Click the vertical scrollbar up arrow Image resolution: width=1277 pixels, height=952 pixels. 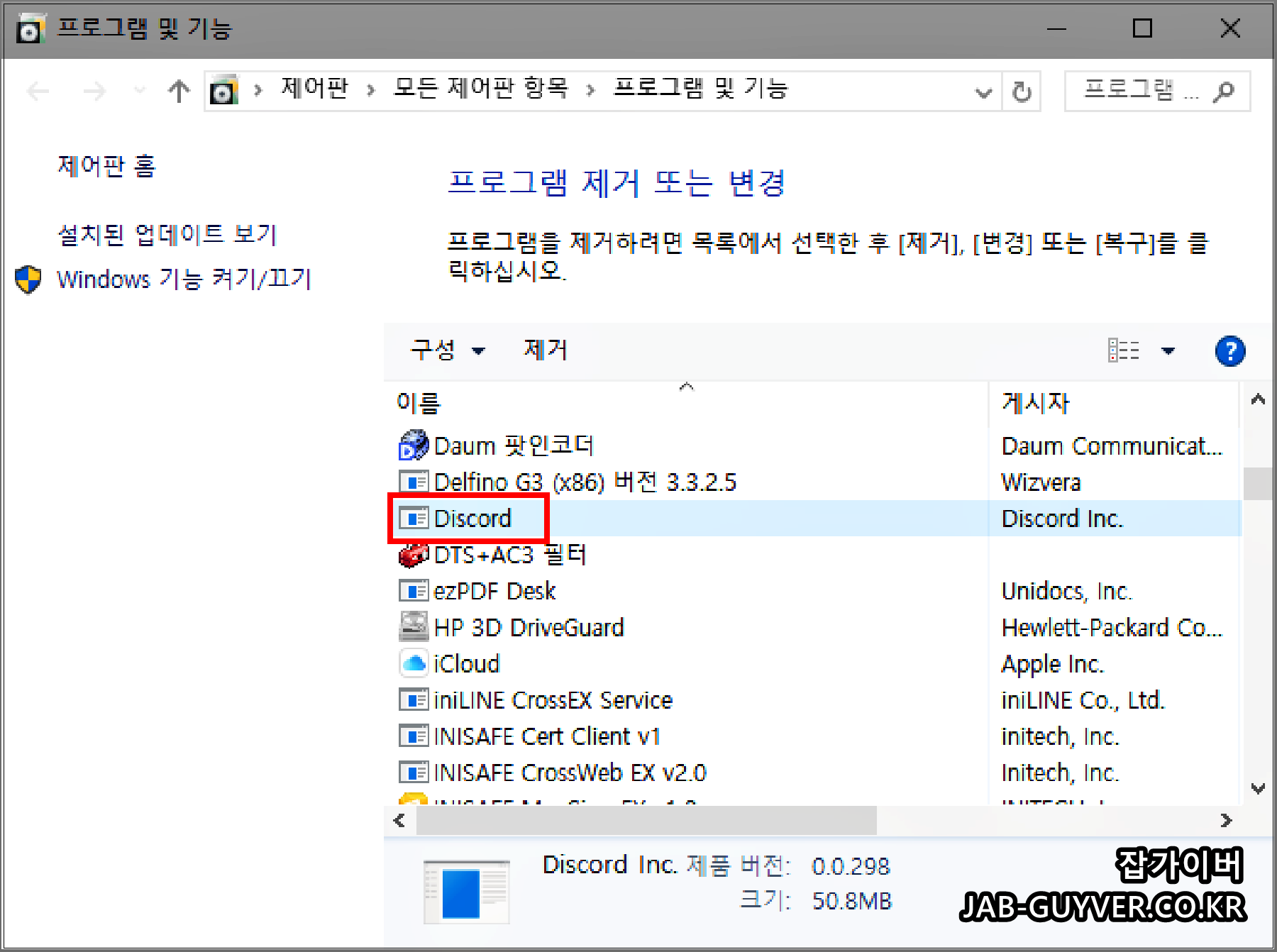[1258, 399]
